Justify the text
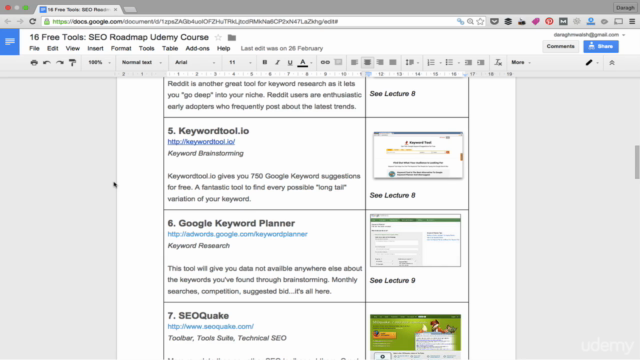The height and width of the screenshot is (360, 640). (x=393, y=62)
